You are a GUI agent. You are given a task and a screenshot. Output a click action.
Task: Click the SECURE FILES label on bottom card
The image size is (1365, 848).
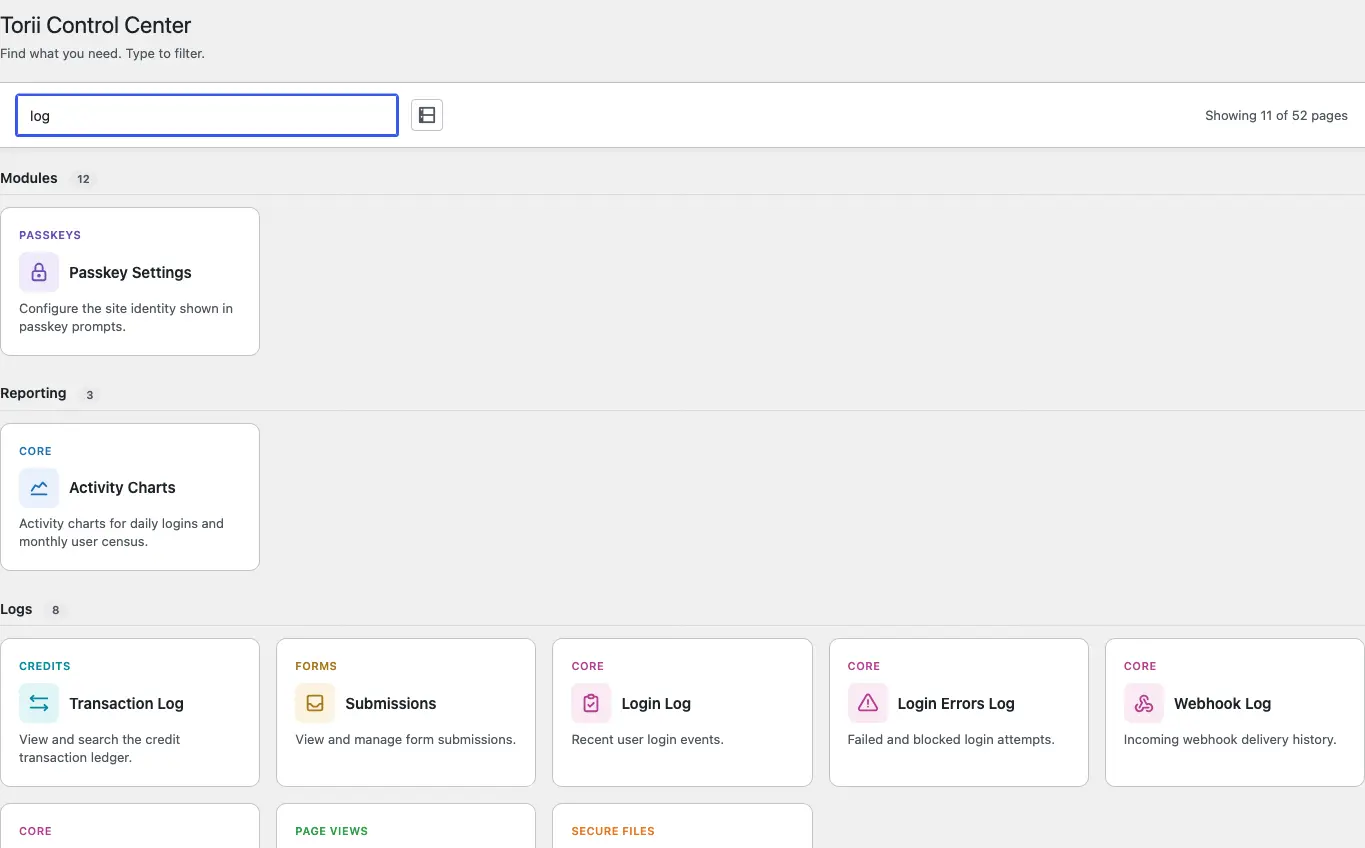click(x=613, y=831)
